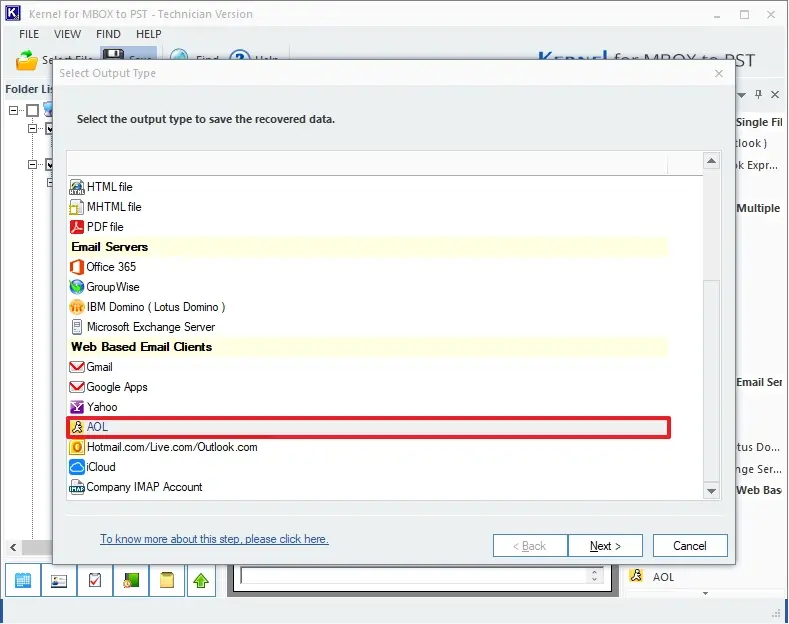789x624 pixels.
Task: Choose the Microsoft Exchange Server icon
Action: (76, 327)
